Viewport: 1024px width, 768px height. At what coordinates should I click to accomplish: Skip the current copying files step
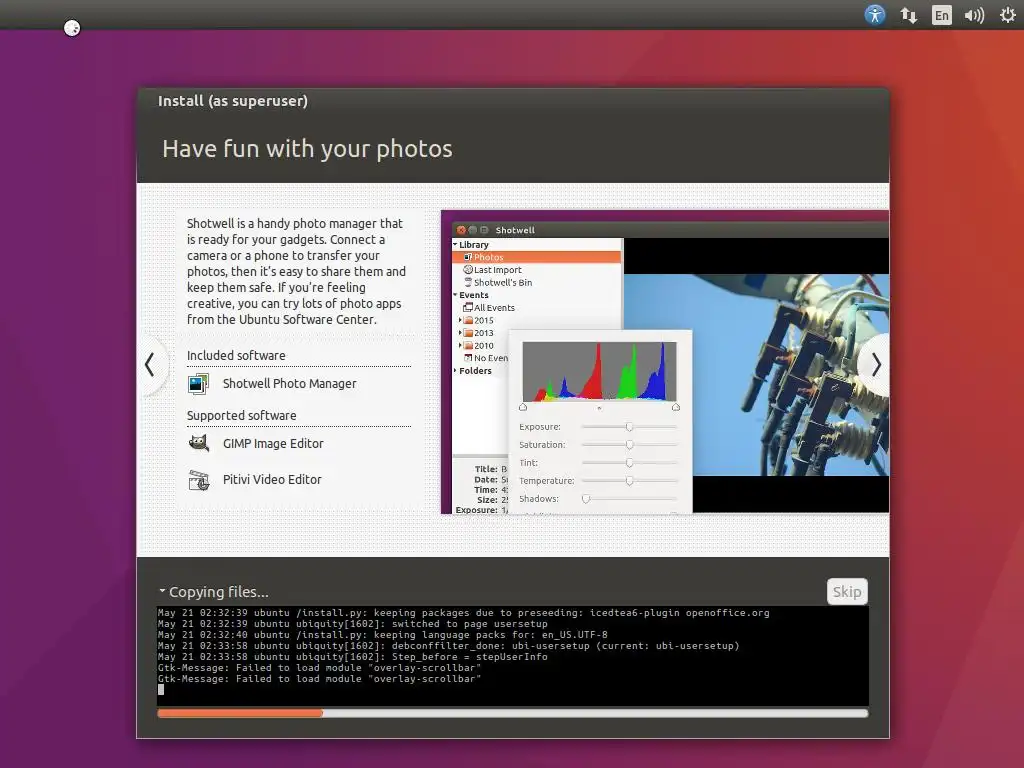tap(847, 592)
